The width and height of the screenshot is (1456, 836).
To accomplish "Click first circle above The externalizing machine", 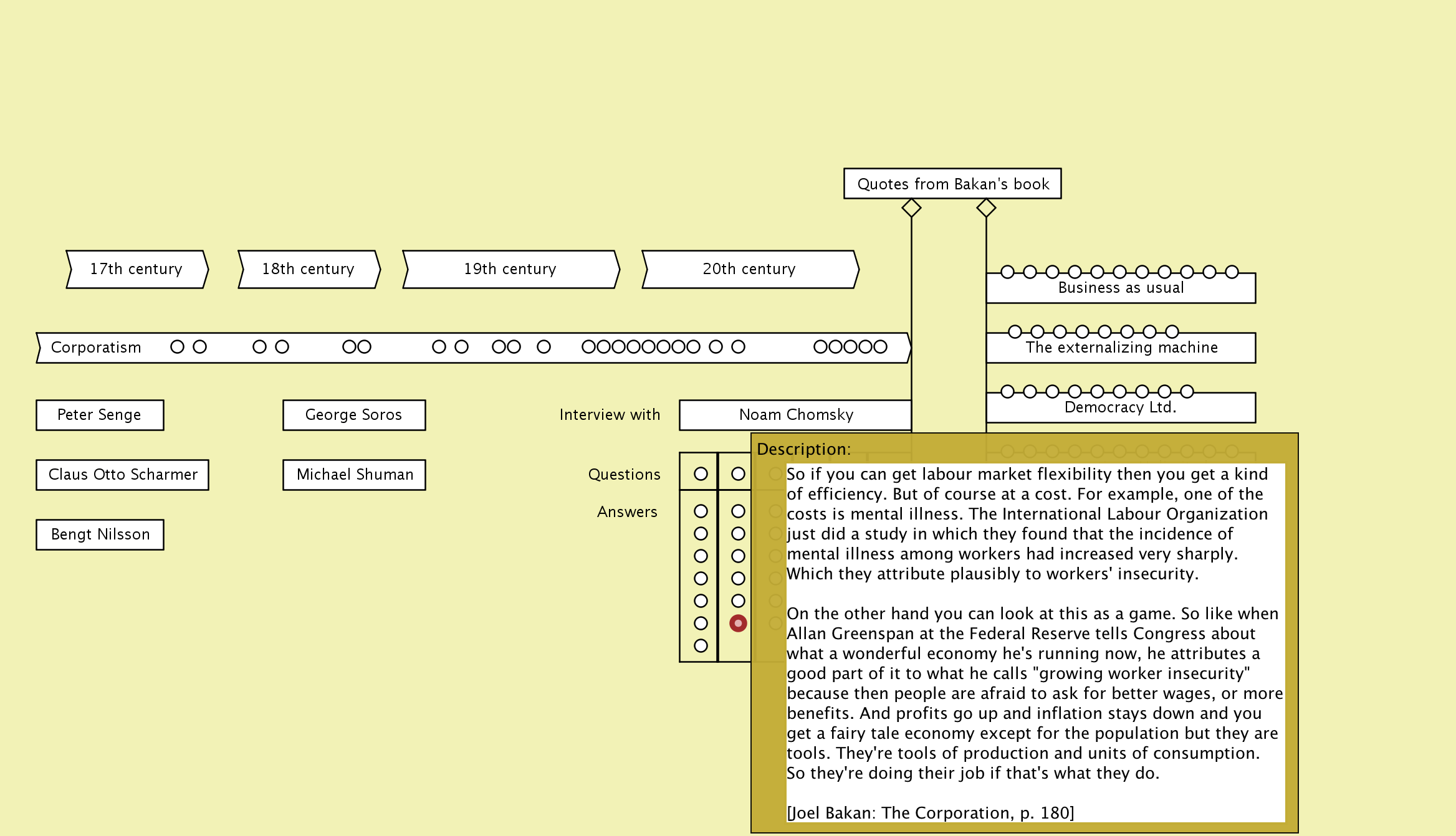I will click(1015, 331).
